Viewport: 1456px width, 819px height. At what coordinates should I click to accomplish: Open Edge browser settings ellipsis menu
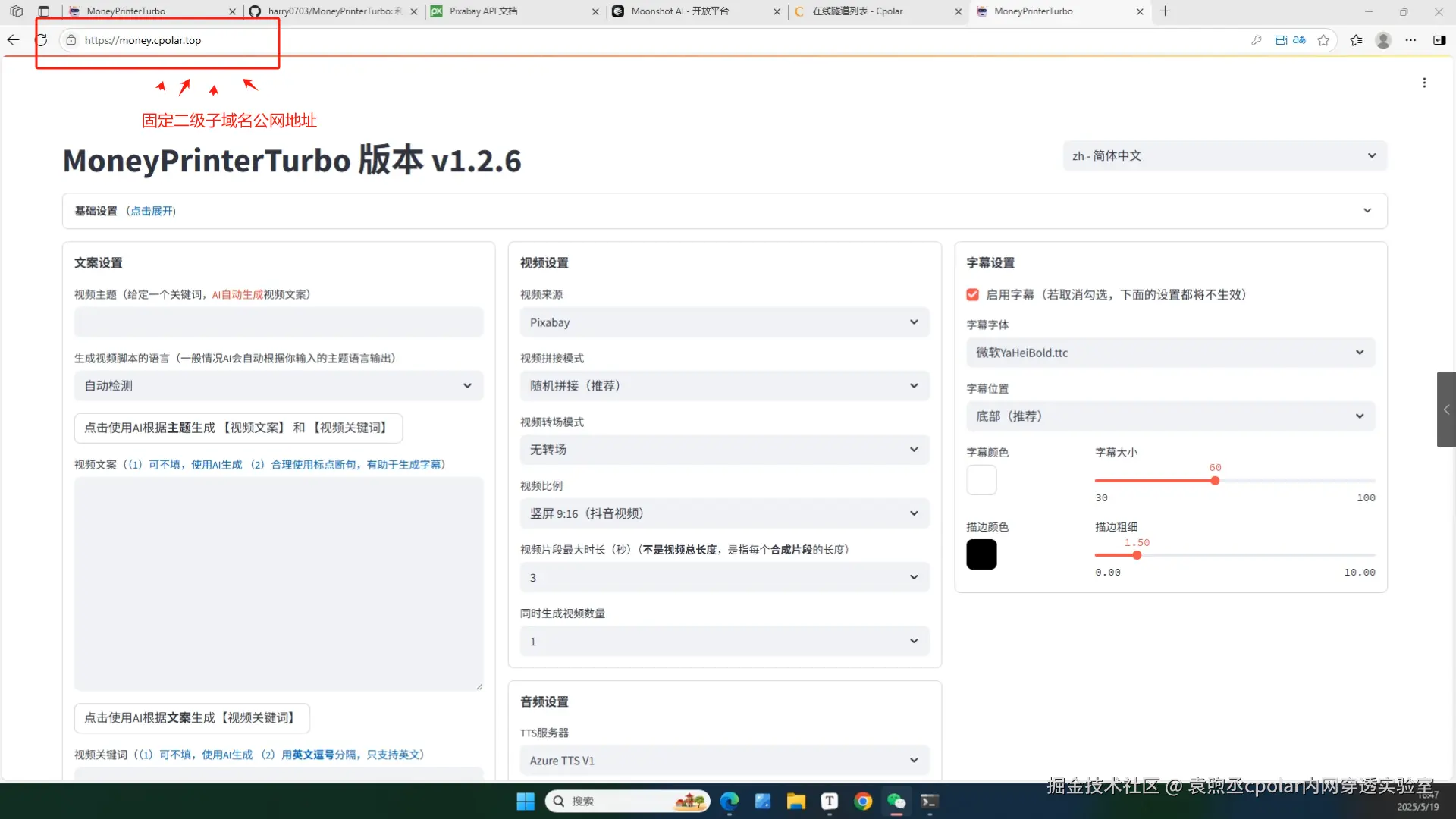pyautogui.click(x=1410, y=40)
